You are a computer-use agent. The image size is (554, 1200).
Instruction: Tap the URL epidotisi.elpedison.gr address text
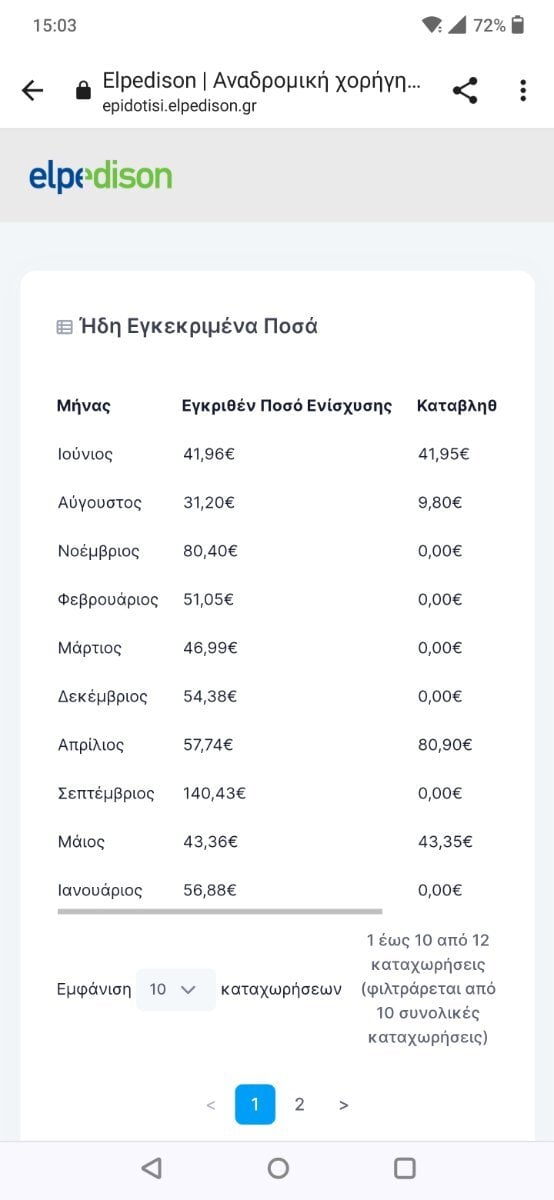tap(179, 106)
